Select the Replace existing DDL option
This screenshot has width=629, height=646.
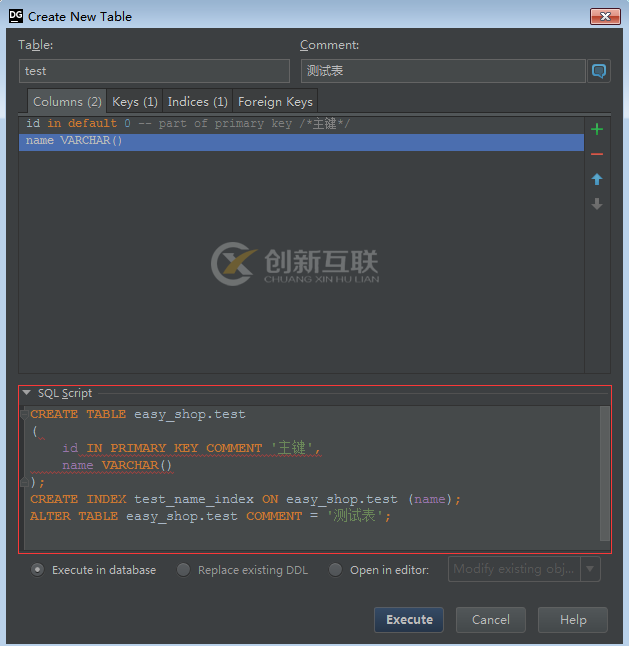[183, 570]
